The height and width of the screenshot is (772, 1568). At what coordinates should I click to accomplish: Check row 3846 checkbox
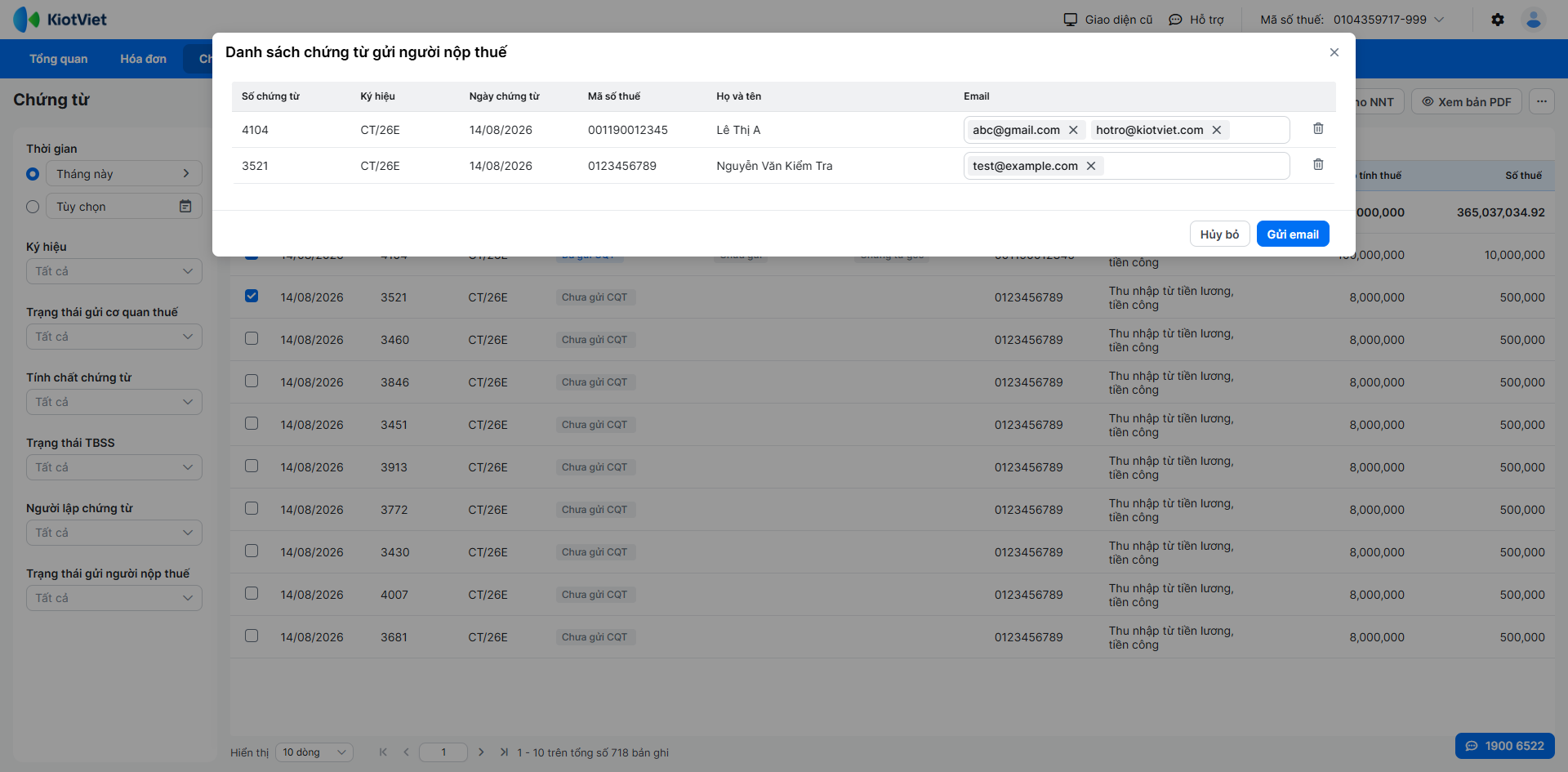[x=252, y=381]
